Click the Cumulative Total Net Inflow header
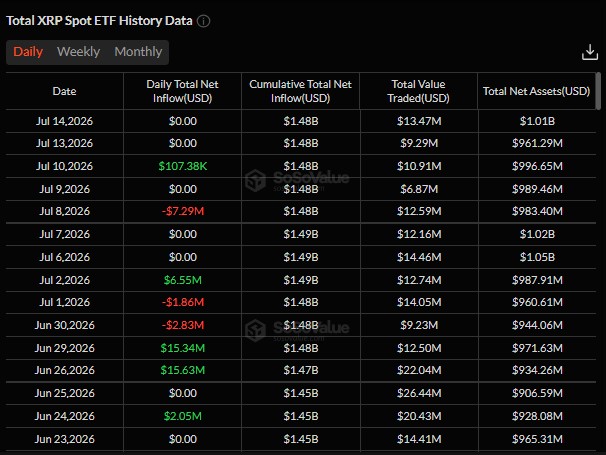 (300, 91)
